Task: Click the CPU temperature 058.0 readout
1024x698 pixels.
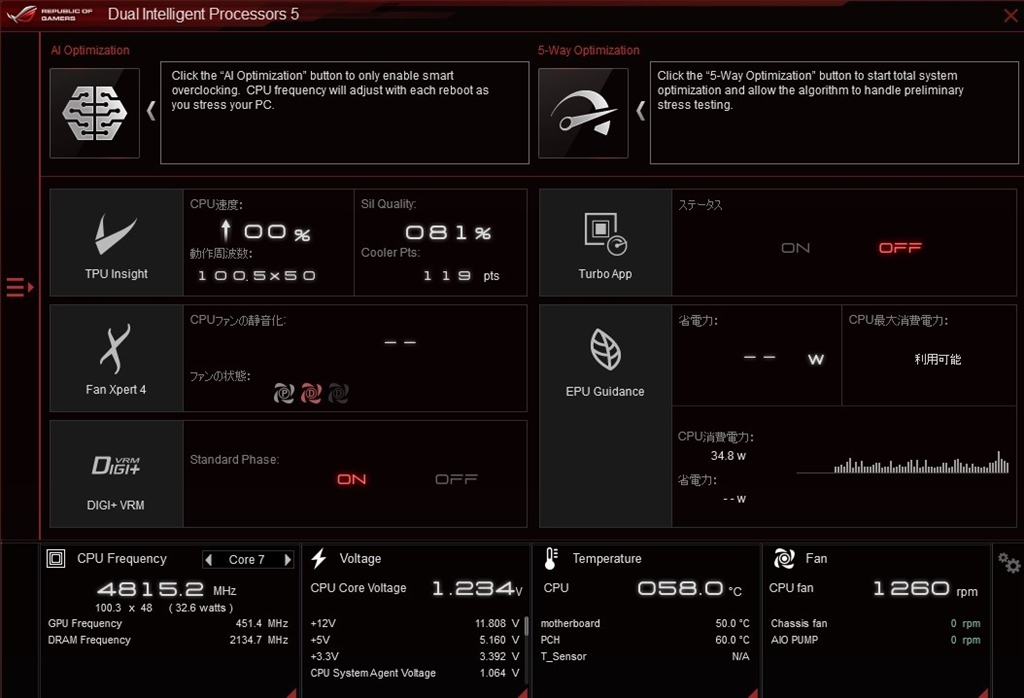Action: [x=690, y=589]
